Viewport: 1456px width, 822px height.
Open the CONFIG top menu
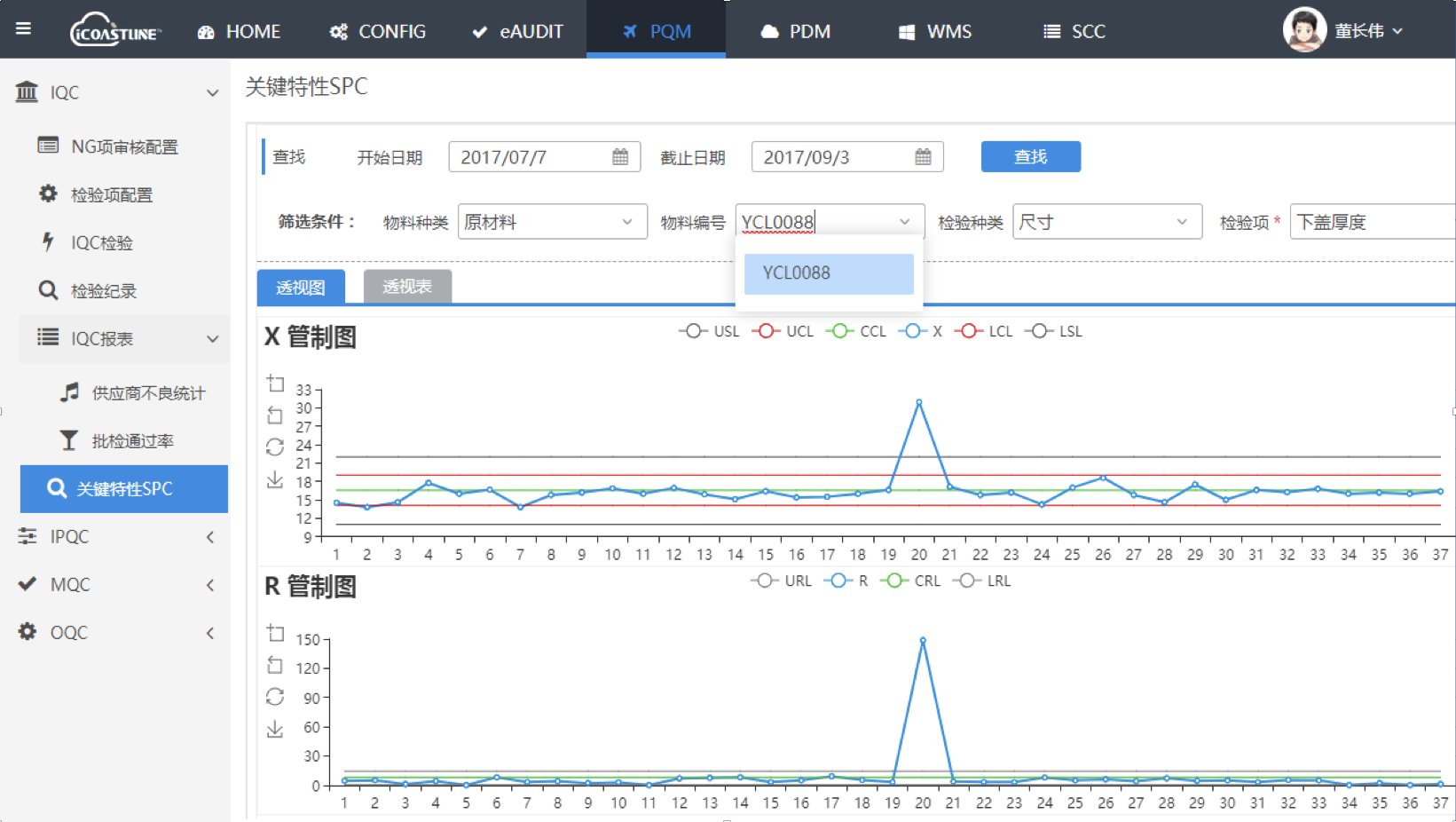click(377, 31)
